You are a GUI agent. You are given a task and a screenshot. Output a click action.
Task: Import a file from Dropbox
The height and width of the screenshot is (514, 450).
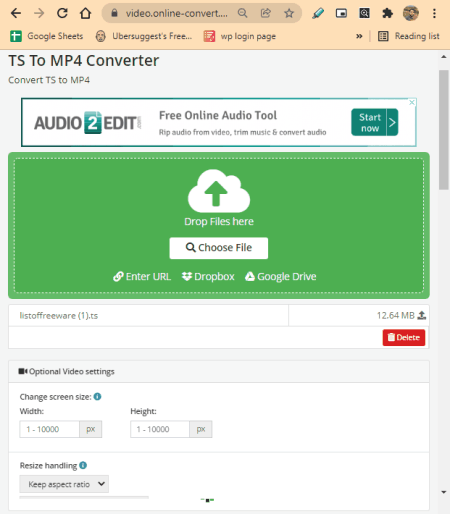(x=208, y=277)
